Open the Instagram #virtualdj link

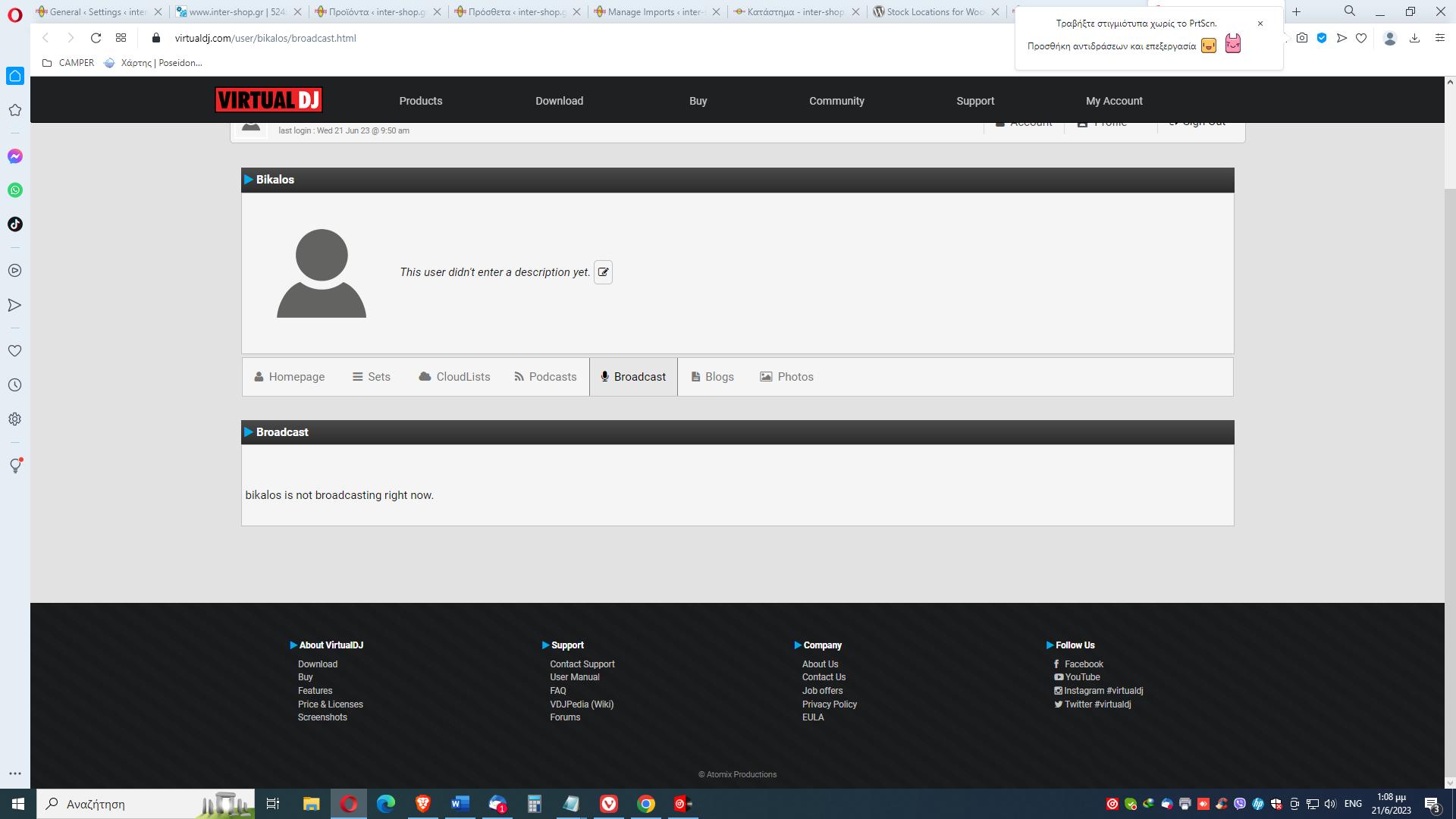[x=1098, y=691]
